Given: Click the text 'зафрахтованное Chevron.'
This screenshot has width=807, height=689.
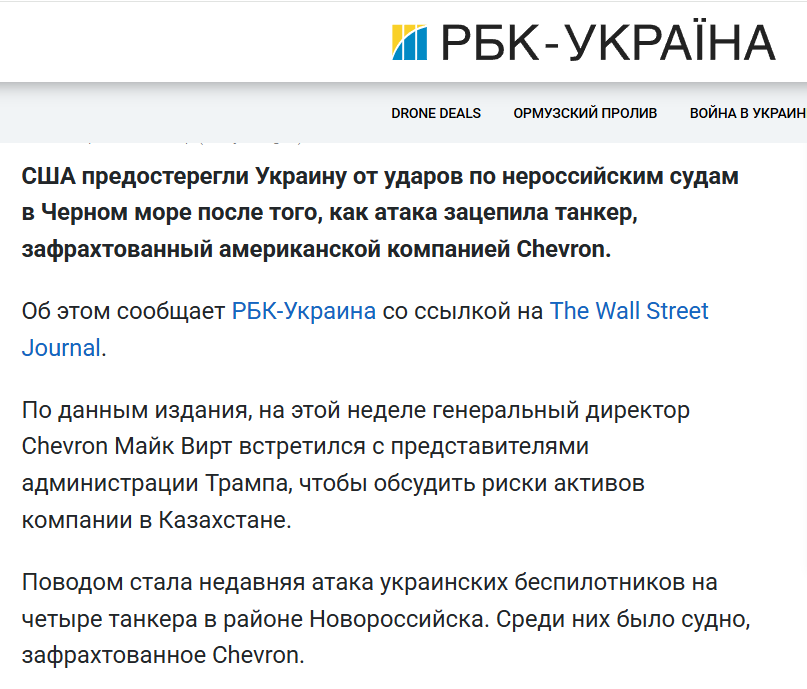Looking at the screenshot, I should pyautogui.click(x=163, y=655).
